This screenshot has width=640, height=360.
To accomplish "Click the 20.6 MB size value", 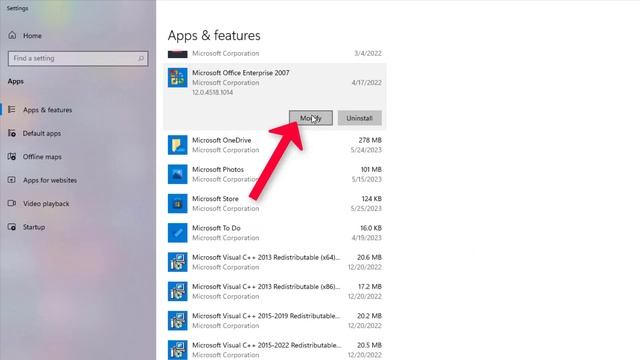I will (369, 257).
